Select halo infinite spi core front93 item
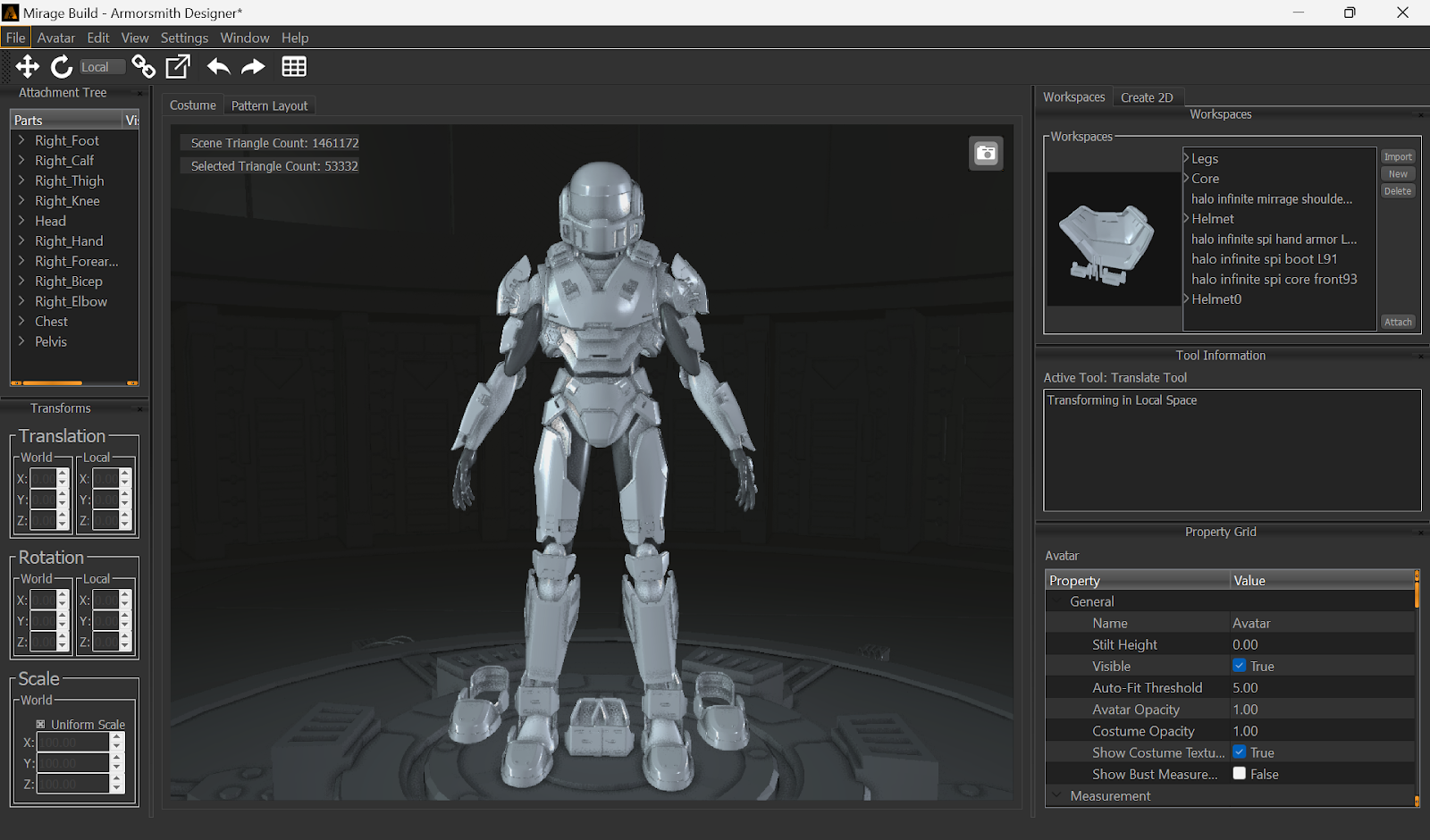This screenshot has height=840, width=1430. coord(1274,279)
